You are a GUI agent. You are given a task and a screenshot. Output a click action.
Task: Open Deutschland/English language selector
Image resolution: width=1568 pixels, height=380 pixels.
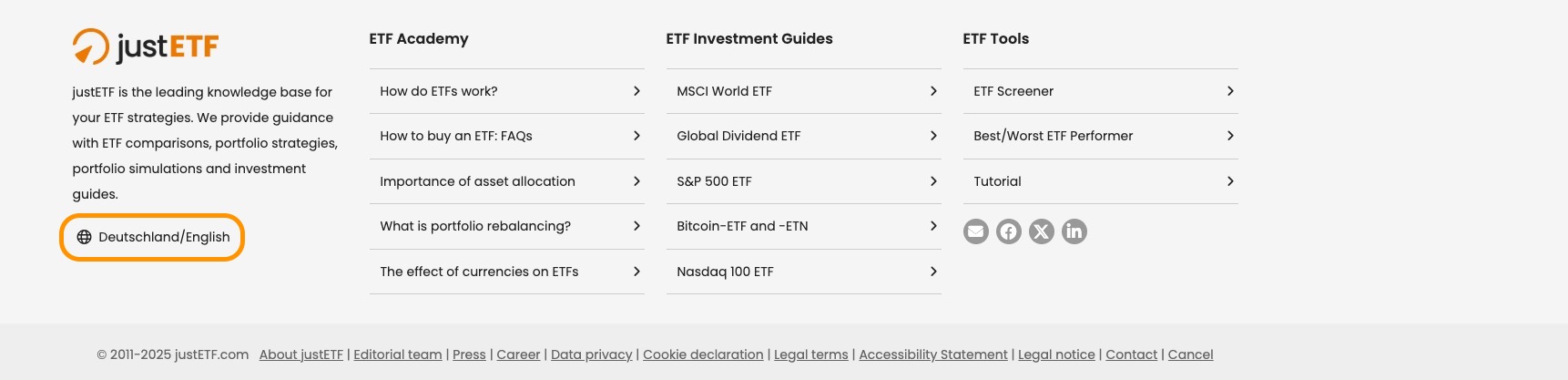click(164, 237)
